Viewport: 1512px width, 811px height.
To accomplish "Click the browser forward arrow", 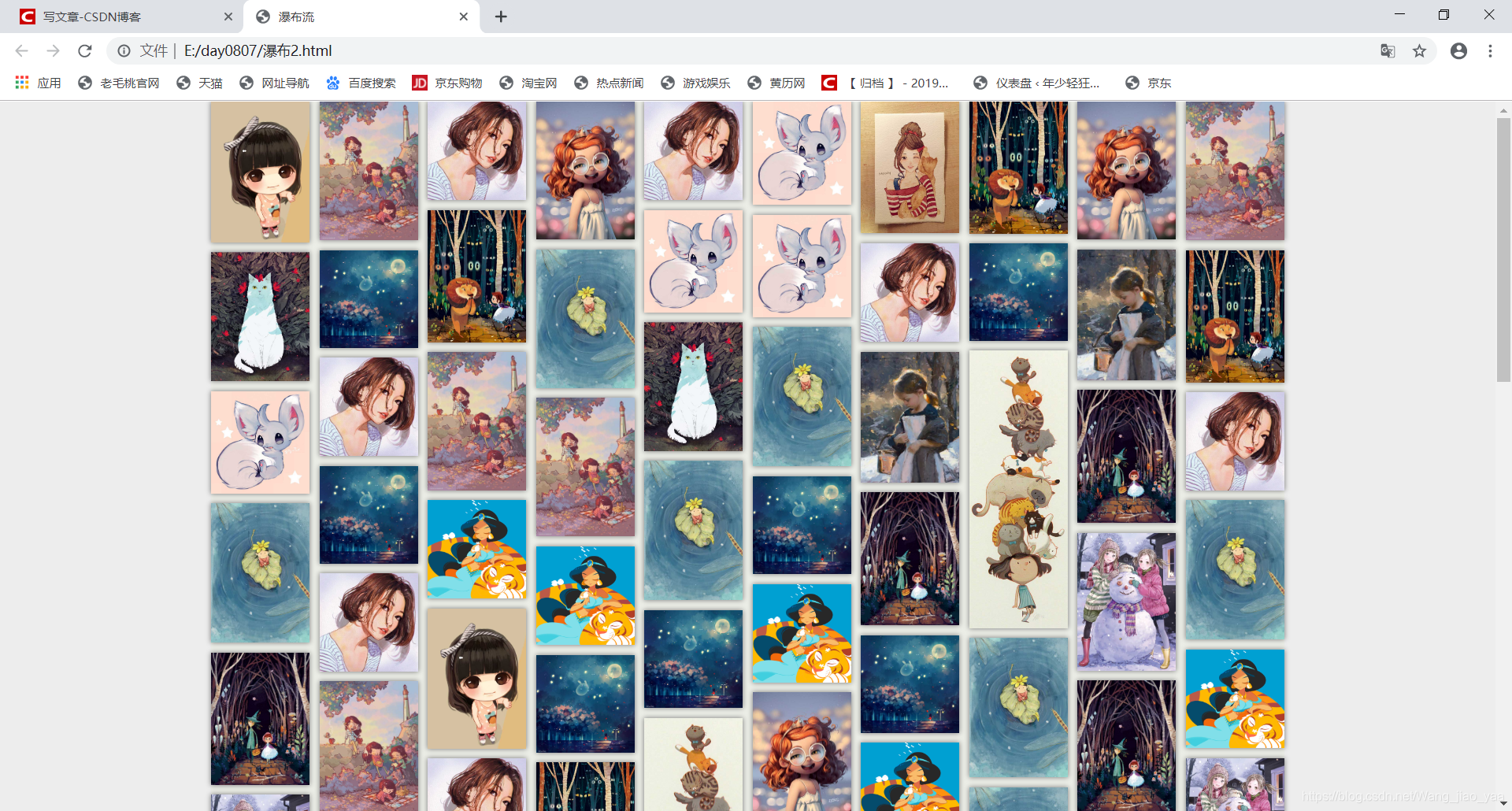I will (53, 51).
